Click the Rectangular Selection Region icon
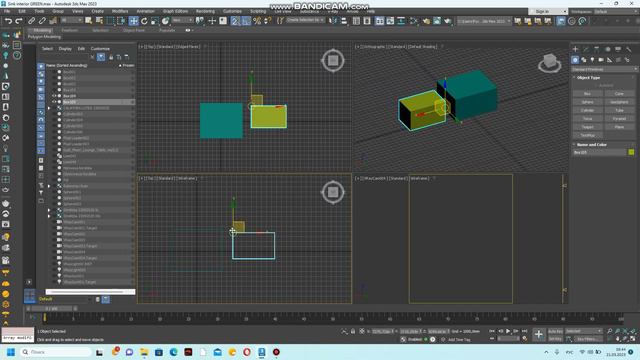Image resolution: width=640 pixels, height=360 pixels. (x=110, y=21)
